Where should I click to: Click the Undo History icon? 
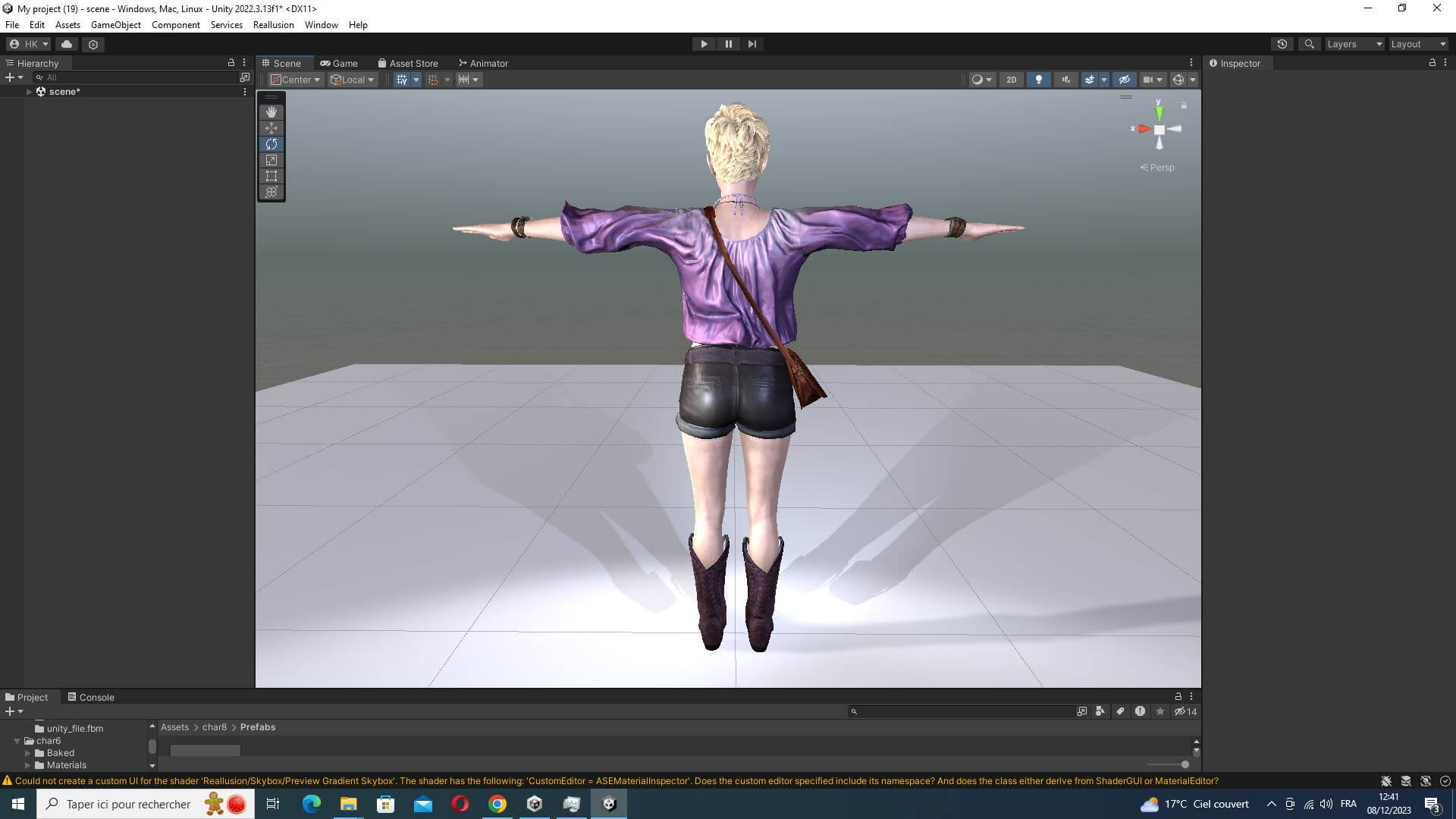click(x=1282, y=44)
